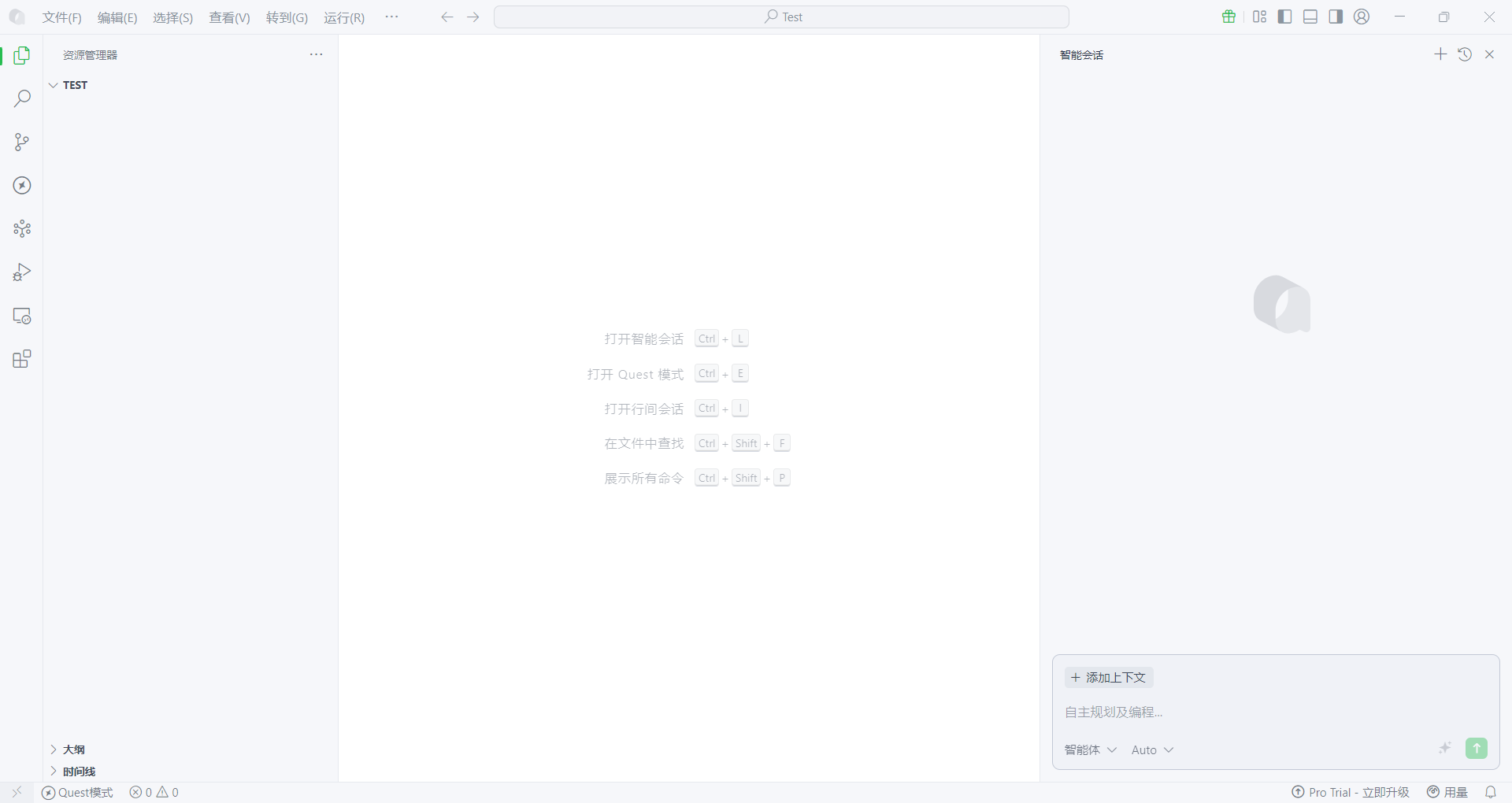
Task: Toggle the secondary side panel visibility
Action: [1336, 16]
